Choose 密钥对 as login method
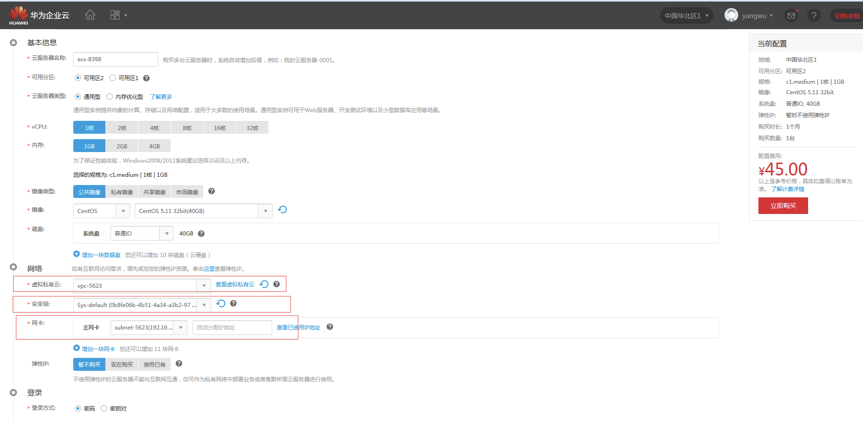The width and height of the screenshot is (863, 421). point(104,408)
